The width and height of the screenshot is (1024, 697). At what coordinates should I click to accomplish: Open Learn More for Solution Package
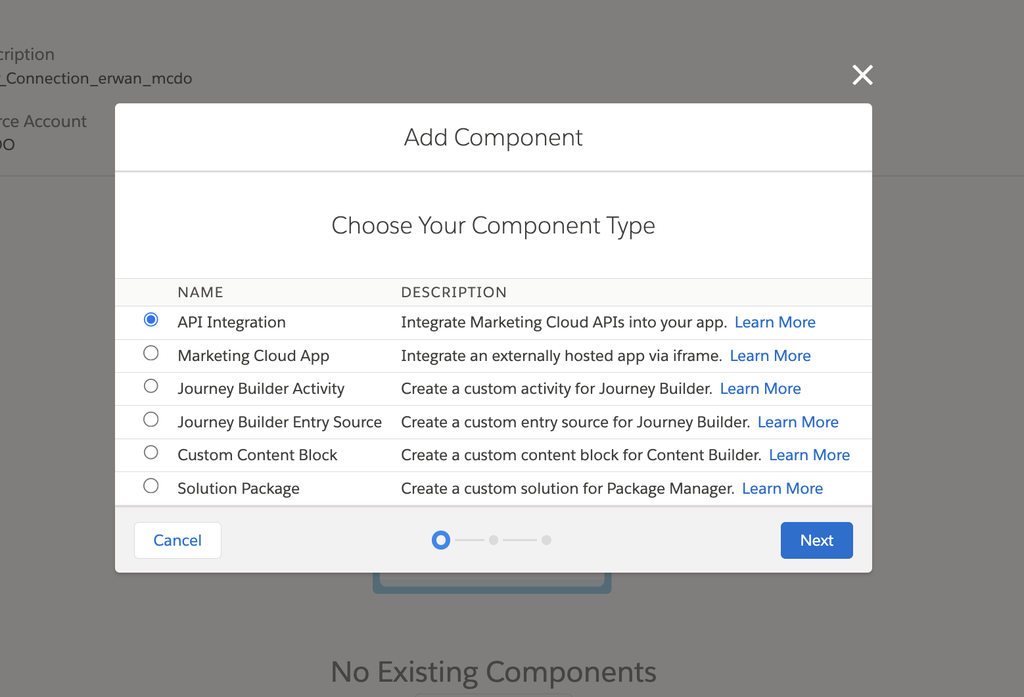782,489
